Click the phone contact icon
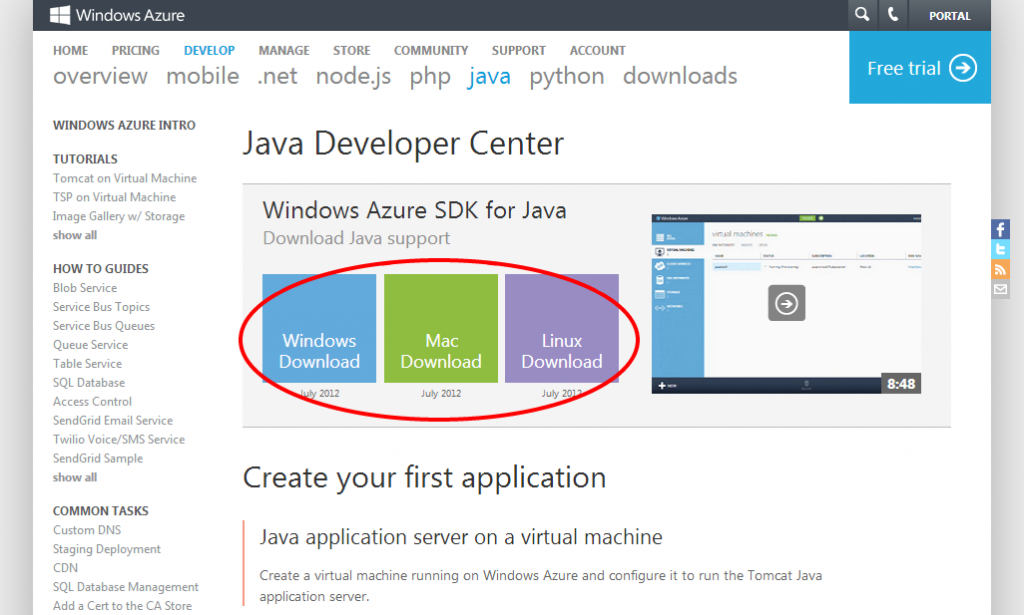 point(893,14)
